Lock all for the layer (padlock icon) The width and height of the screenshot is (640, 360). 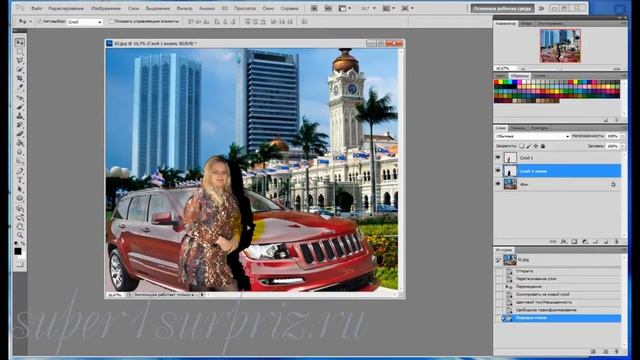pos(543,146)
